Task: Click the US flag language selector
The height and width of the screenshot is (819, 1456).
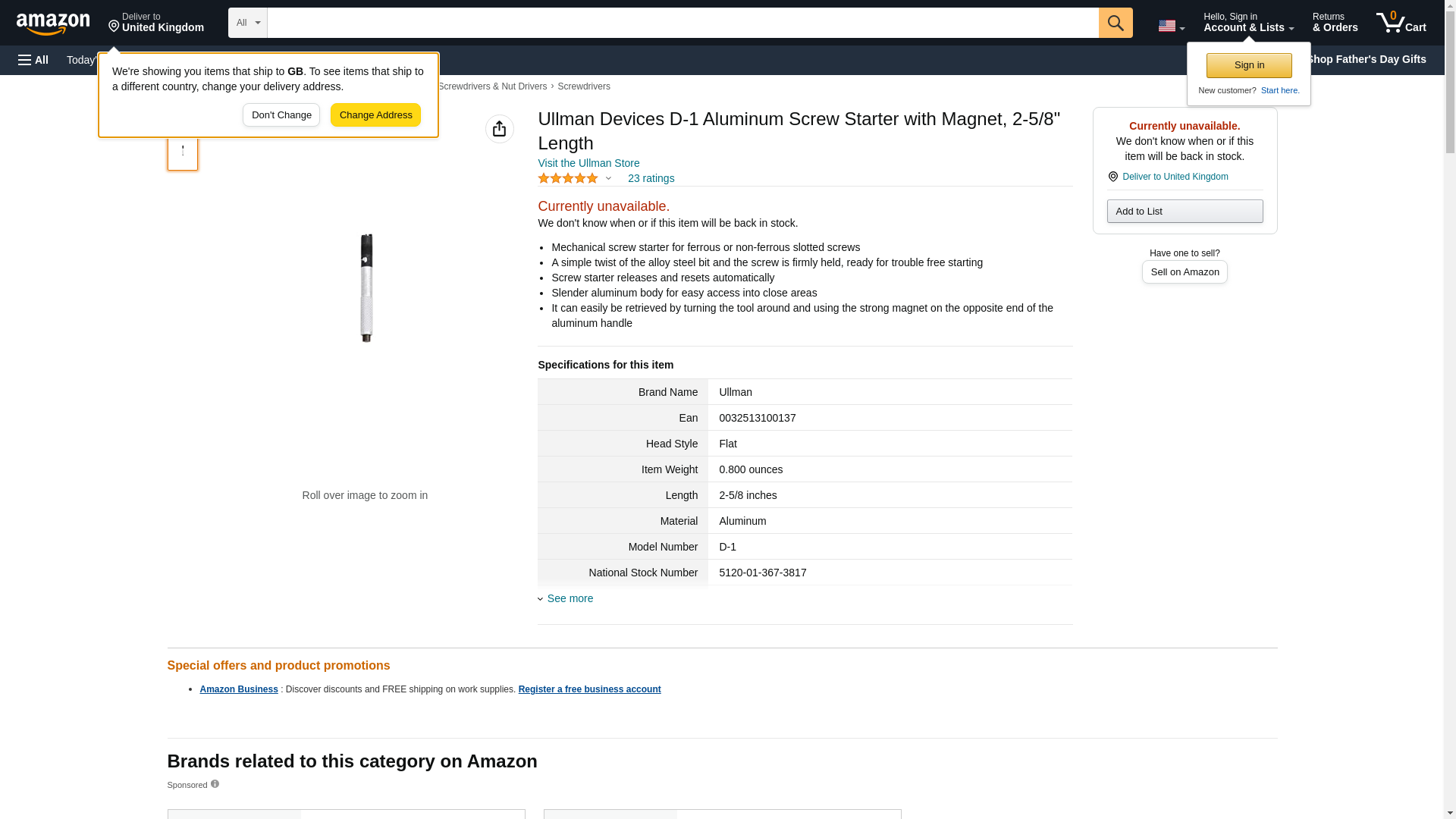Action: 1172,26
